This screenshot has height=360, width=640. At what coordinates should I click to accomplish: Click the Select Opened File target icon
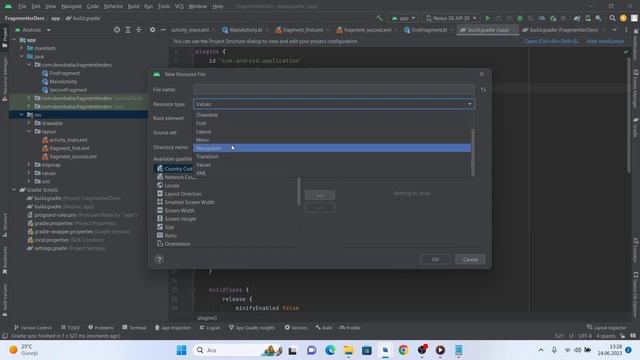coord(117,30)
